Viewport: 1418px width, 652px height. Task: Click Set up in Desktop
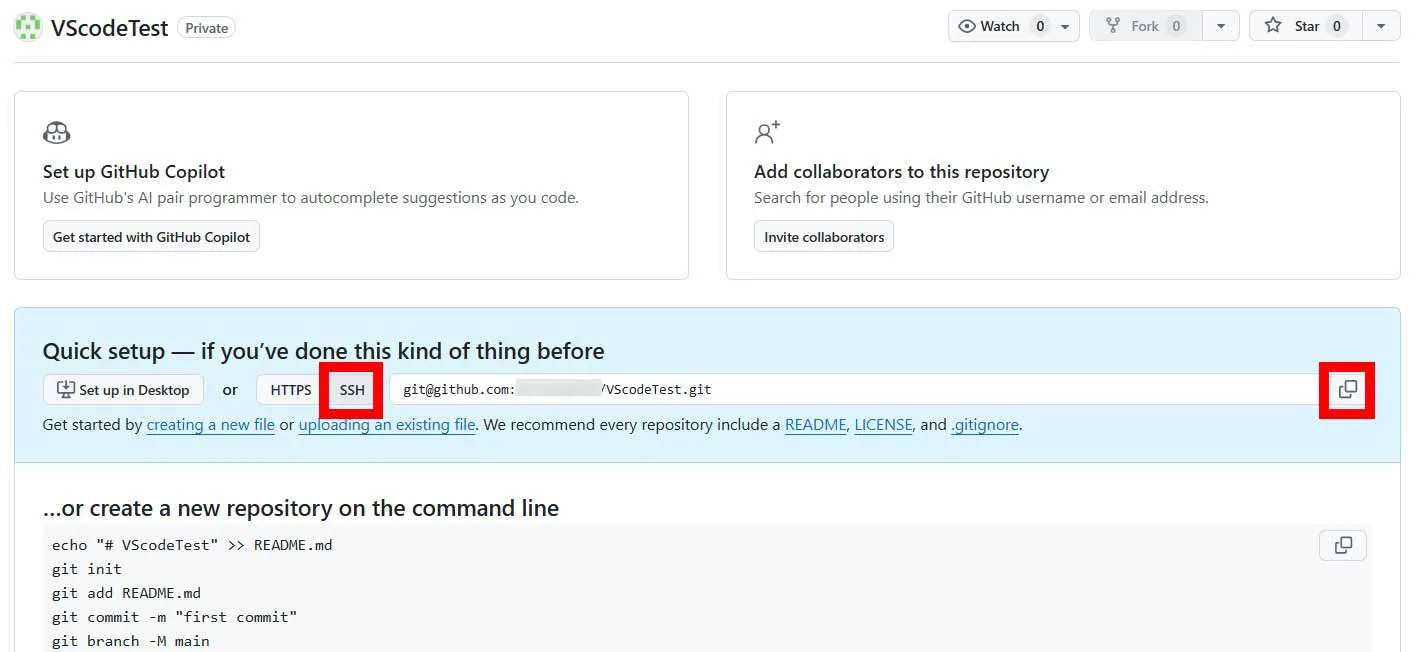click(x=123, y=390)
